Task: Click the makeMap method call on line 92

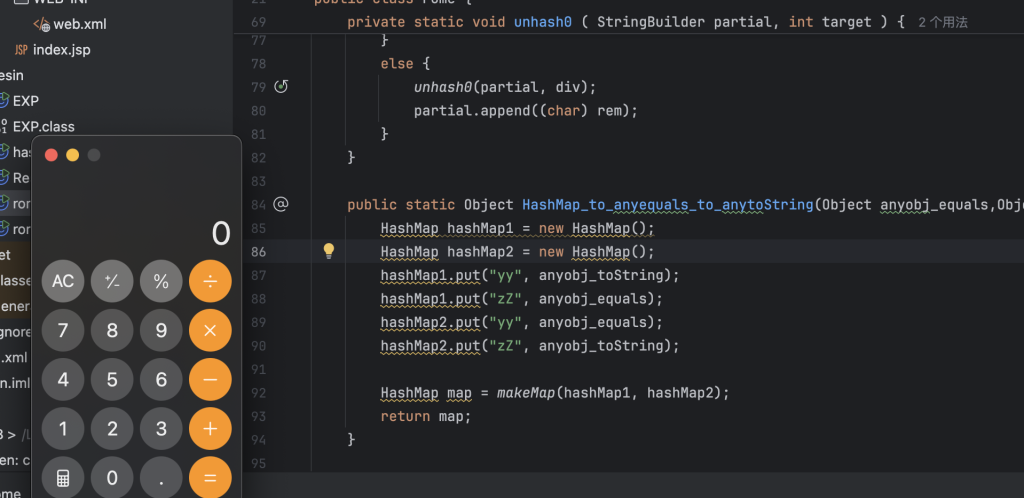Action: 526,393
